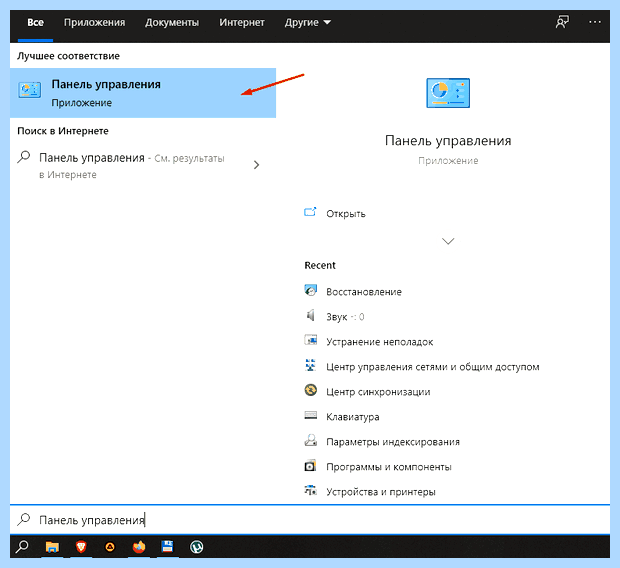620x568 pixels.
Task: Open recent item Программы и компоненты
Action: coord(389,467)
